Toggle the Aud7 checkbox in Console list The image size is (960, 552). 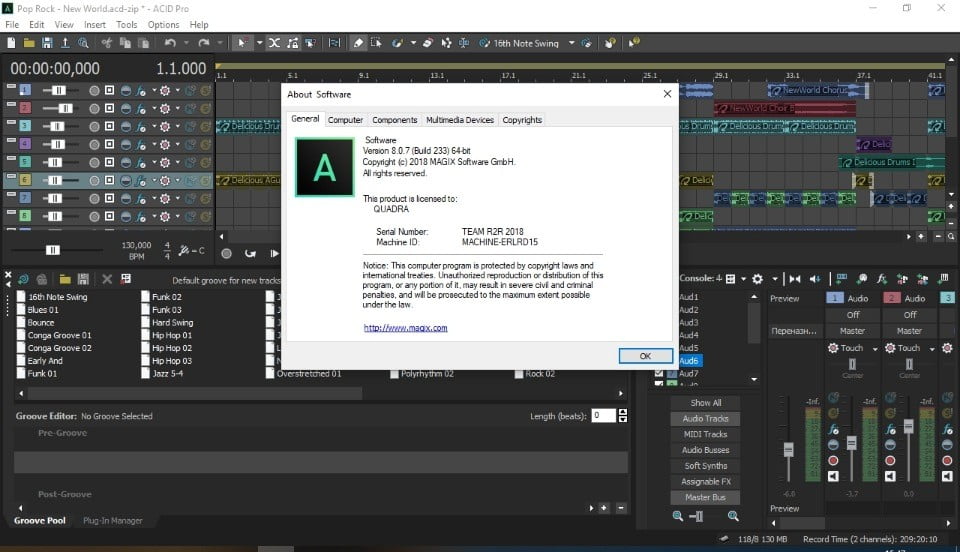point(659,373)
